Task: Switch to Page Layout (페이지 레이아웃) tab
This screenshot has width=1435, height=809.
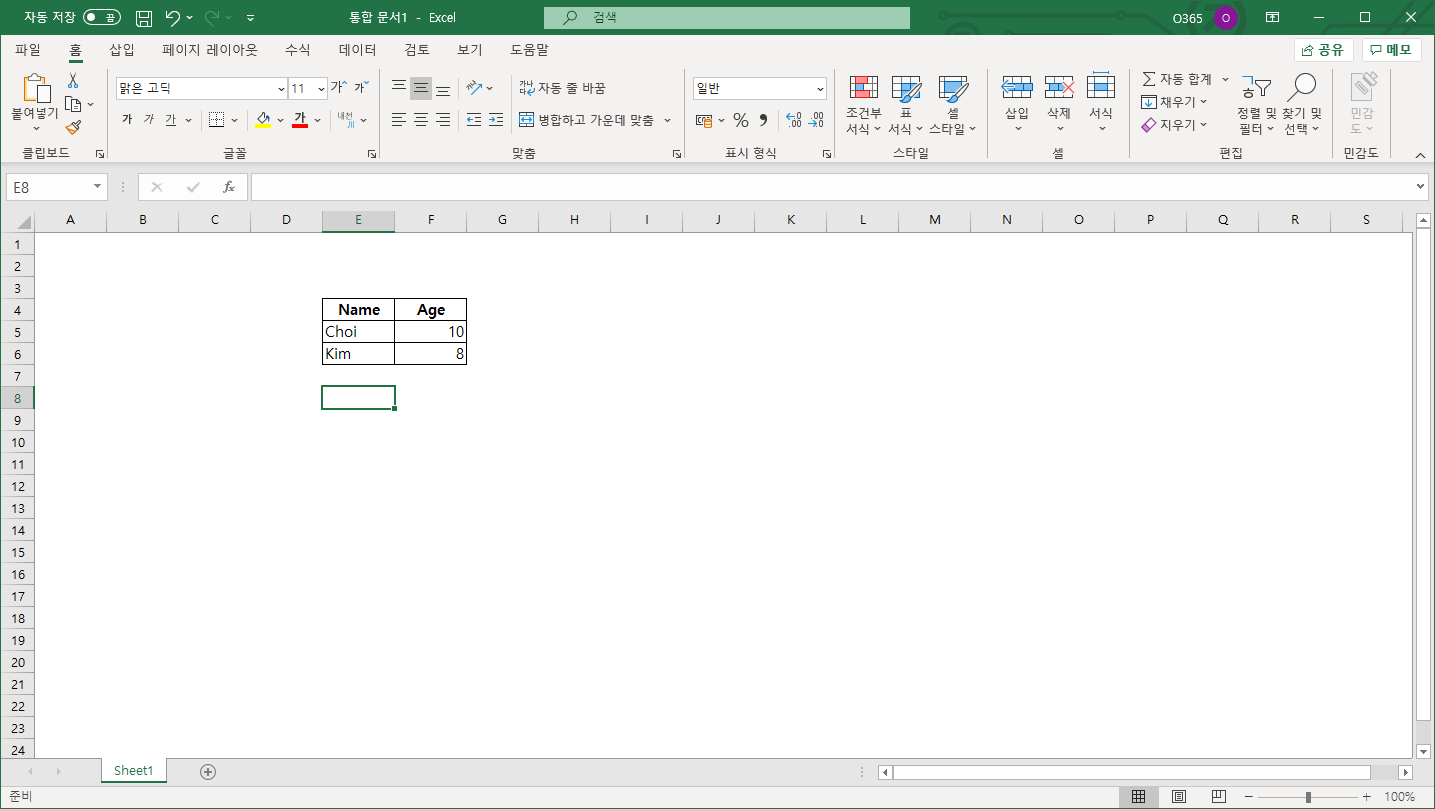Action: [210, 50]
